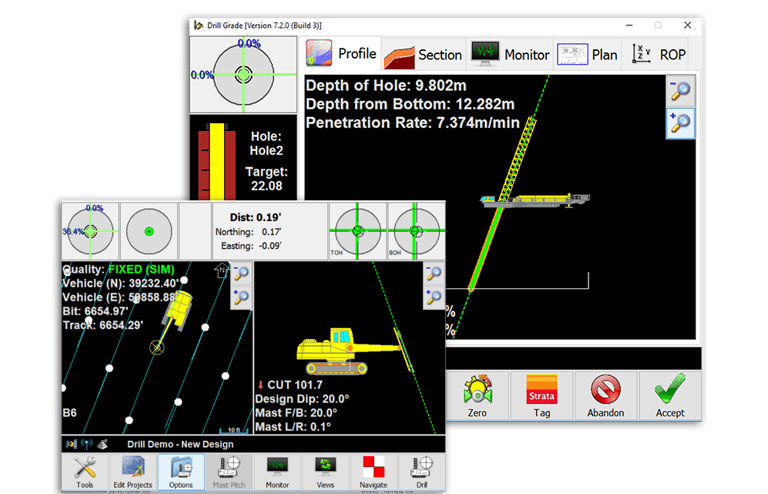
Task: Click the TOH crosshair indicator
Action: 357,231
